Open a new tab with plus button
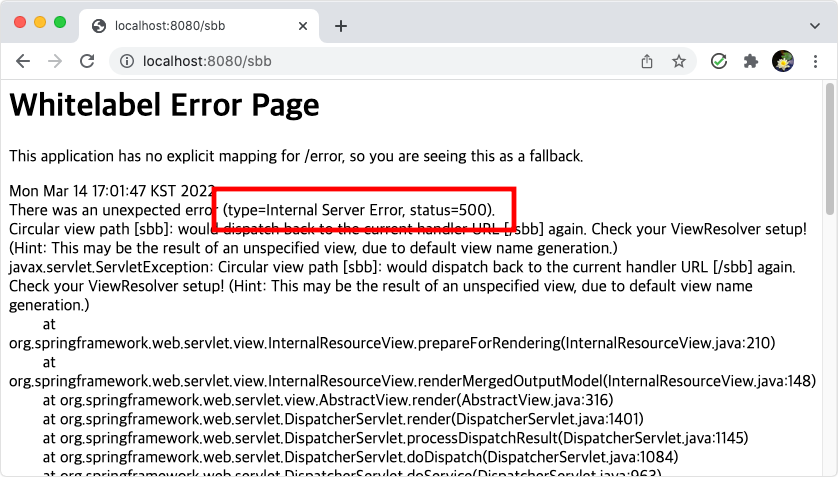Image resolution: width=838 pixels, height=477 pixels. [x=341, y=26]
